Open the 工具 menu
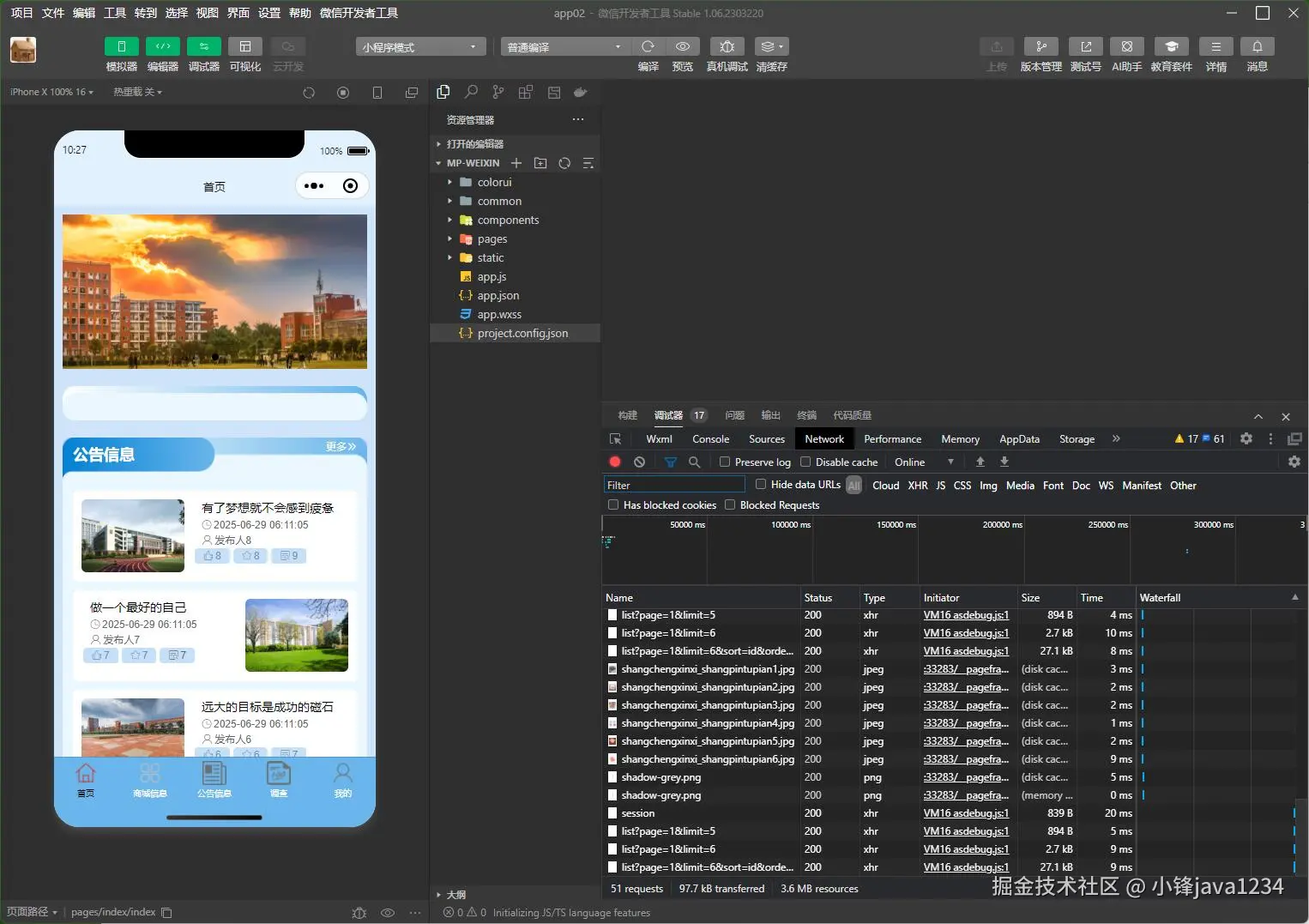Image resolution: width=1309 pixels, height=924 pixels. [x=115, y=13]
